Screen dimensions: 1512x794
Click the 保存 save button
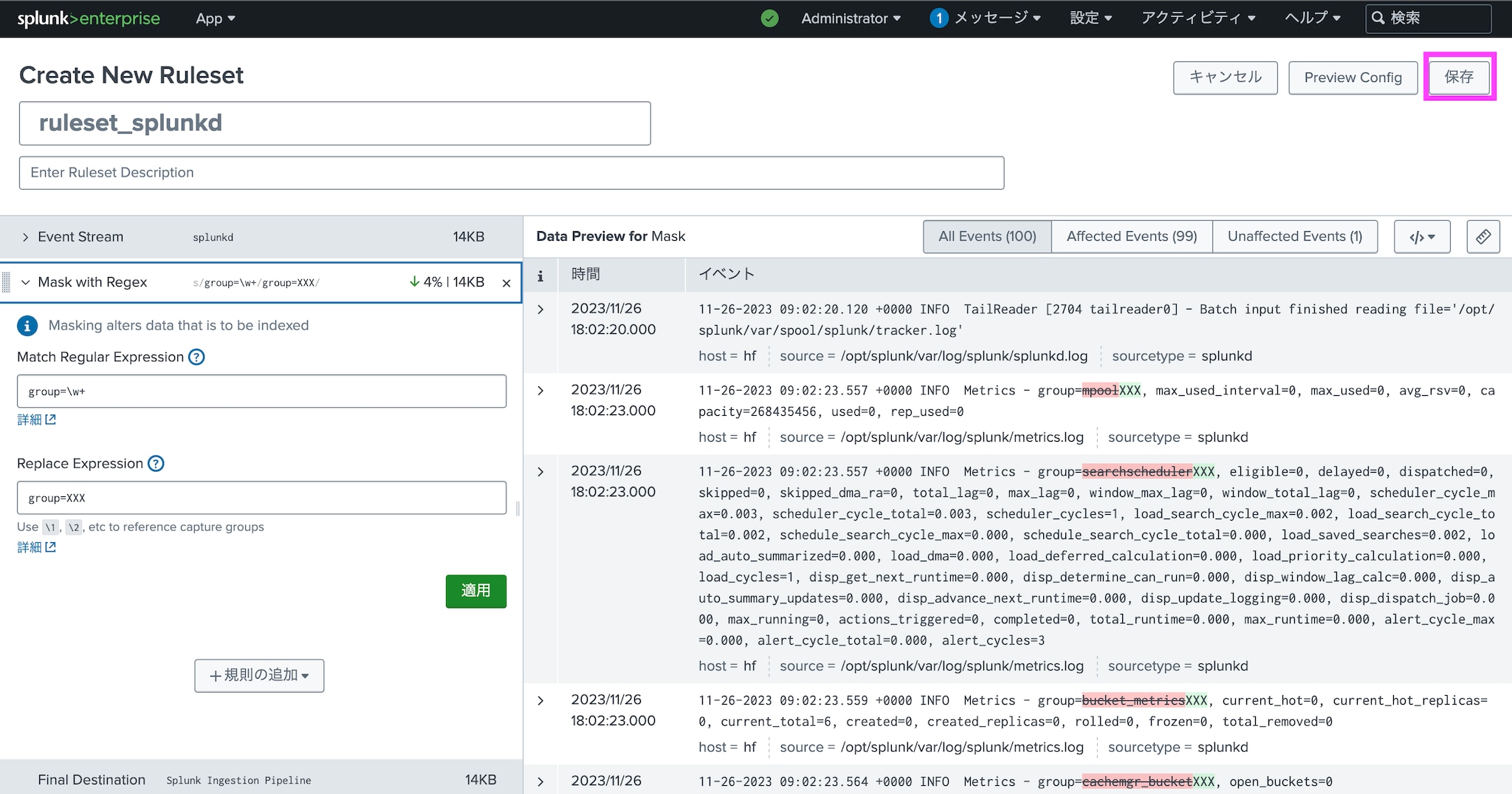1459,77
